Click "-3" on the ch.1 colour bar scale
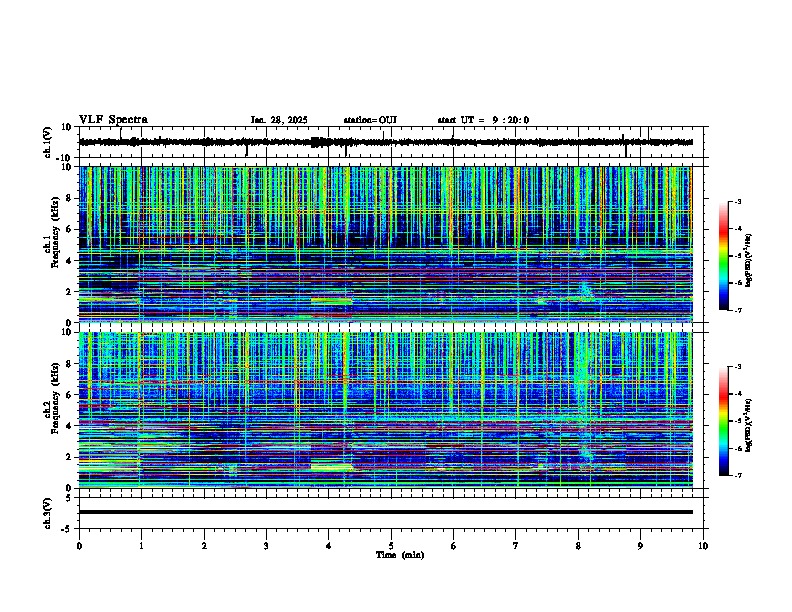The height and width of the screenshot is (612, 792). [737, 202]
